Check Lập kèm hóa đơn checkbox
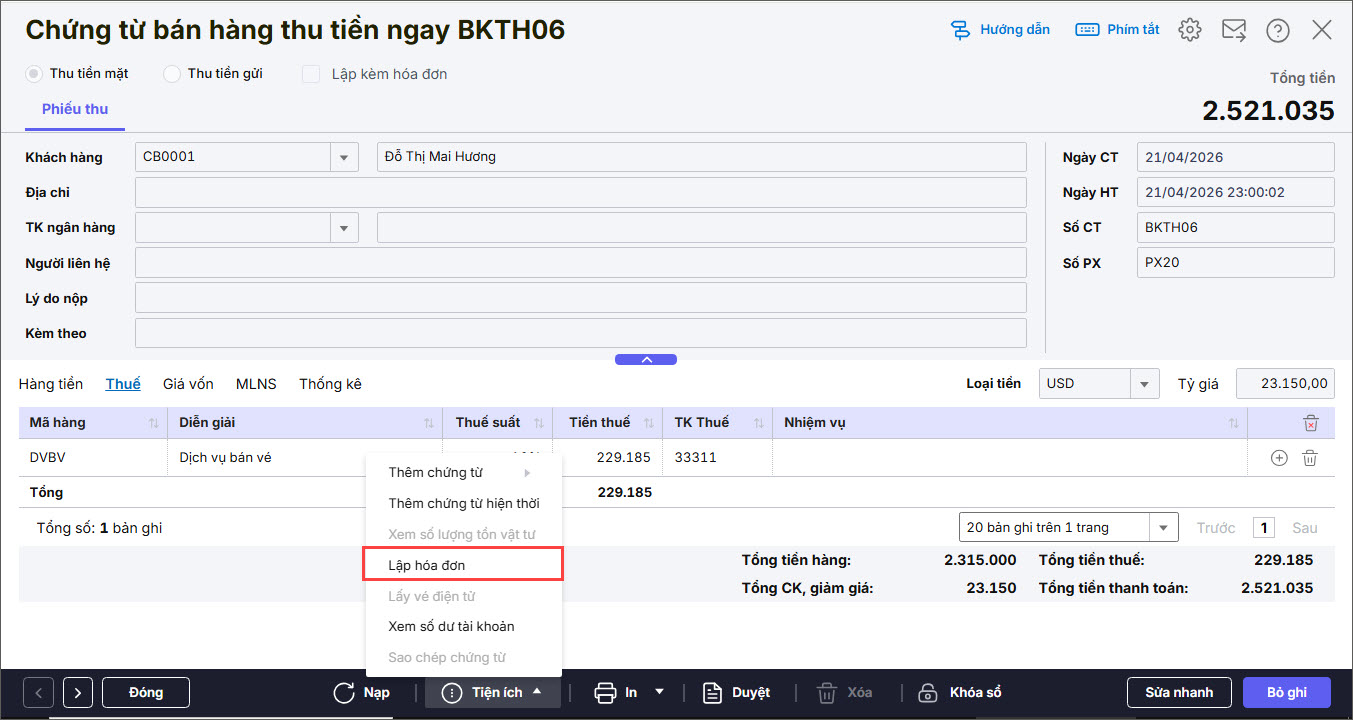Viewport: 1353px width, 720px height. pos(311,74)
